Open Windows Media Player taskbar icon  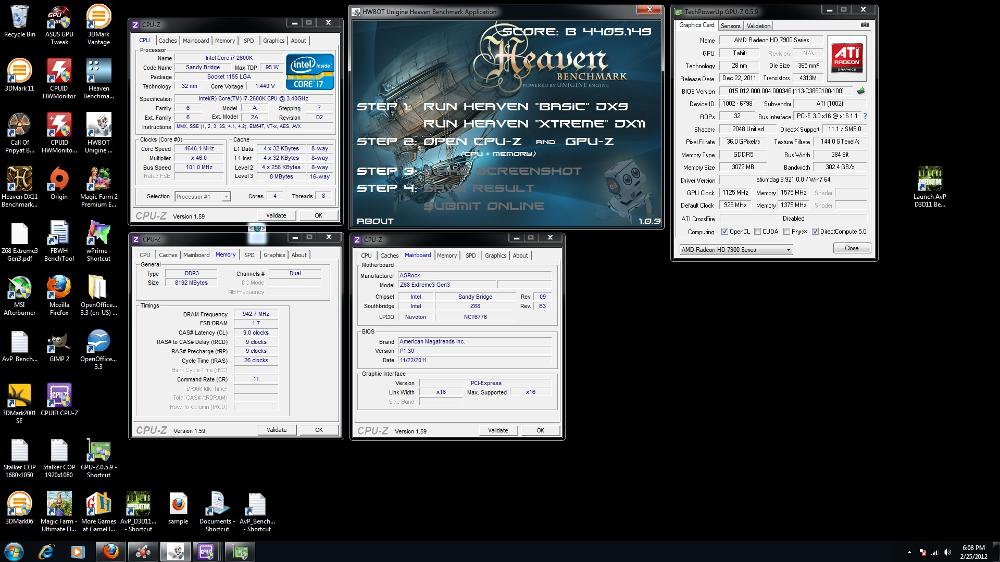point(78,552)
